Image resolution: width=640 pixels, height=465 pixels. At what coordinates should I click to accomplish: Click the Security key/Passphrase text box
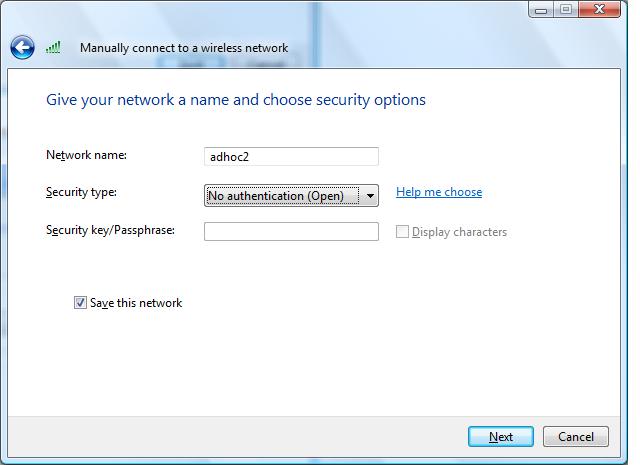tap(291, 231)
